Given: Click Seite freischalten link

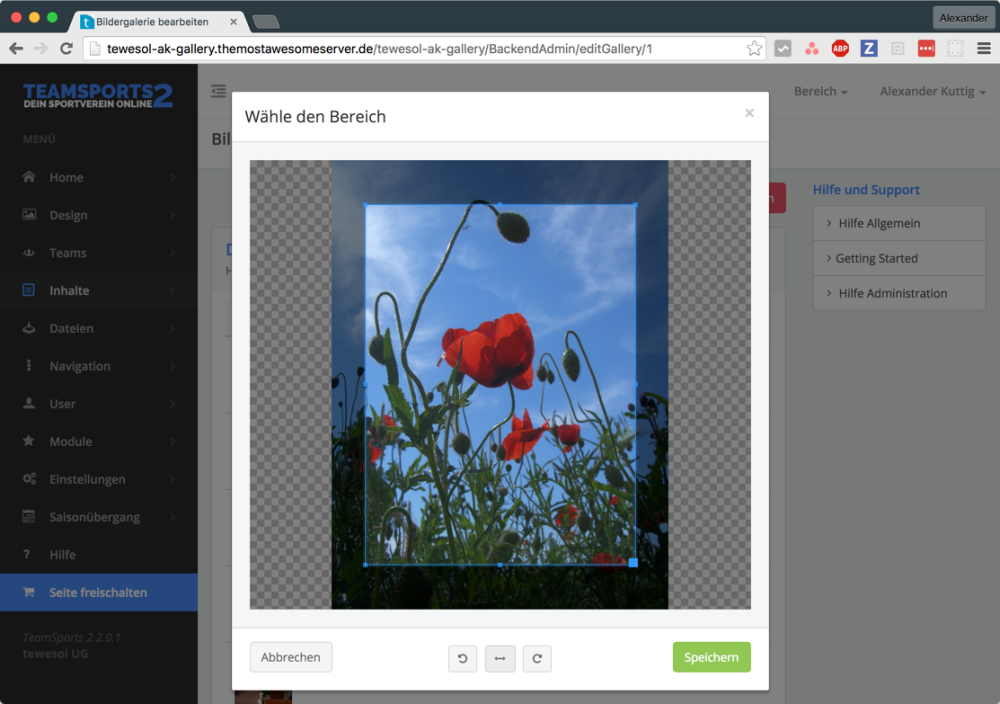Looking at the screenshot, I should click(98, 592).
